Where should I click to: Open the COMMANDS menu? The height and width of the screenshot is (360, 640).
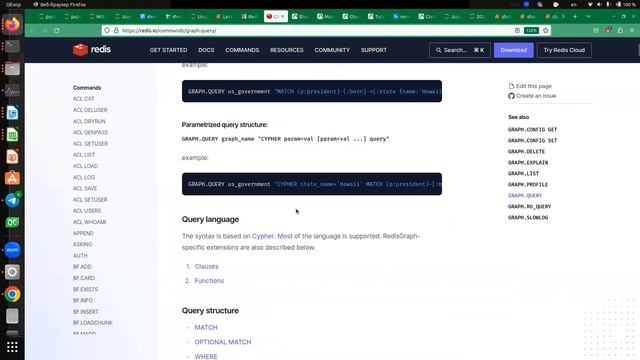[242, 50]
